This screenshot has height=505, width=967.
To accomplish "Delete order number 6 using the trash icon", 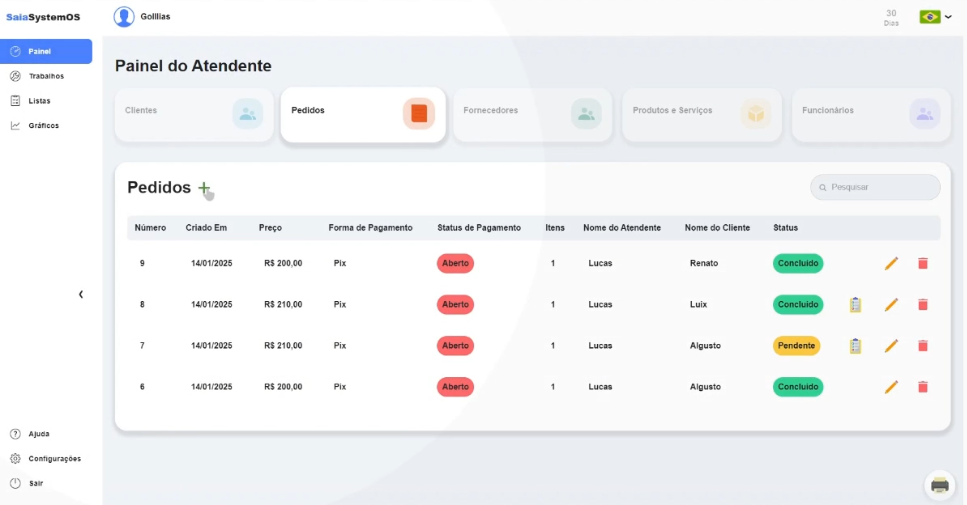I will pyautogui.click(x=922, y=387).
